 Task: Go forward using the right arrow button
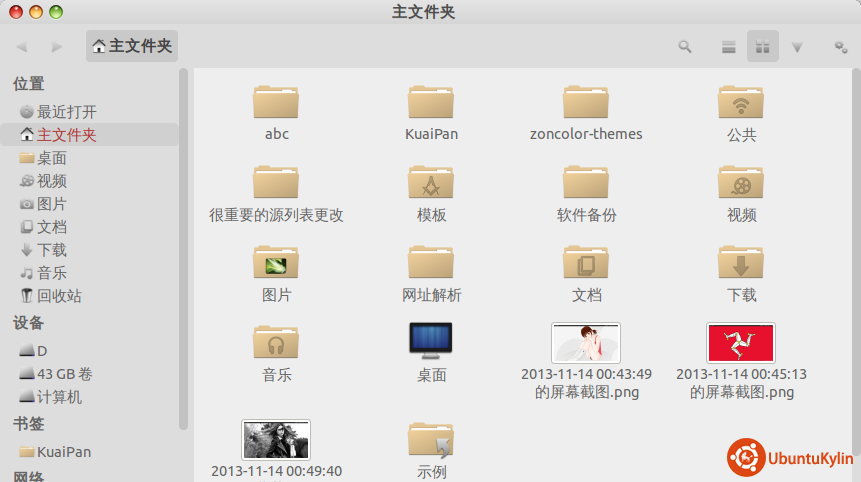57,46
